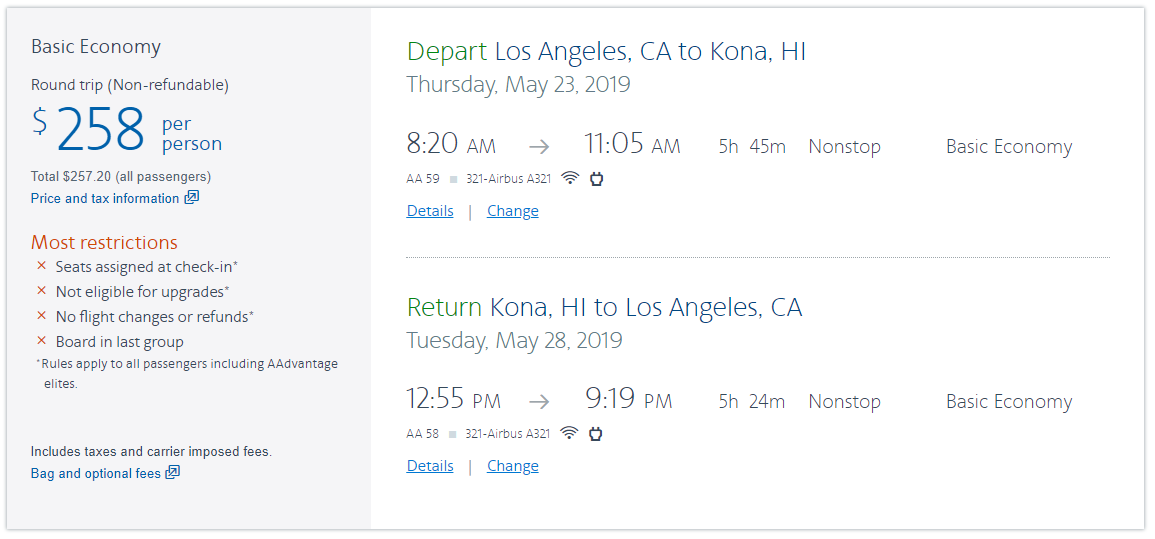1155x539 pixels.
Task: Click the power outlet icon on the return flight
Action: (x=597, y=434)
